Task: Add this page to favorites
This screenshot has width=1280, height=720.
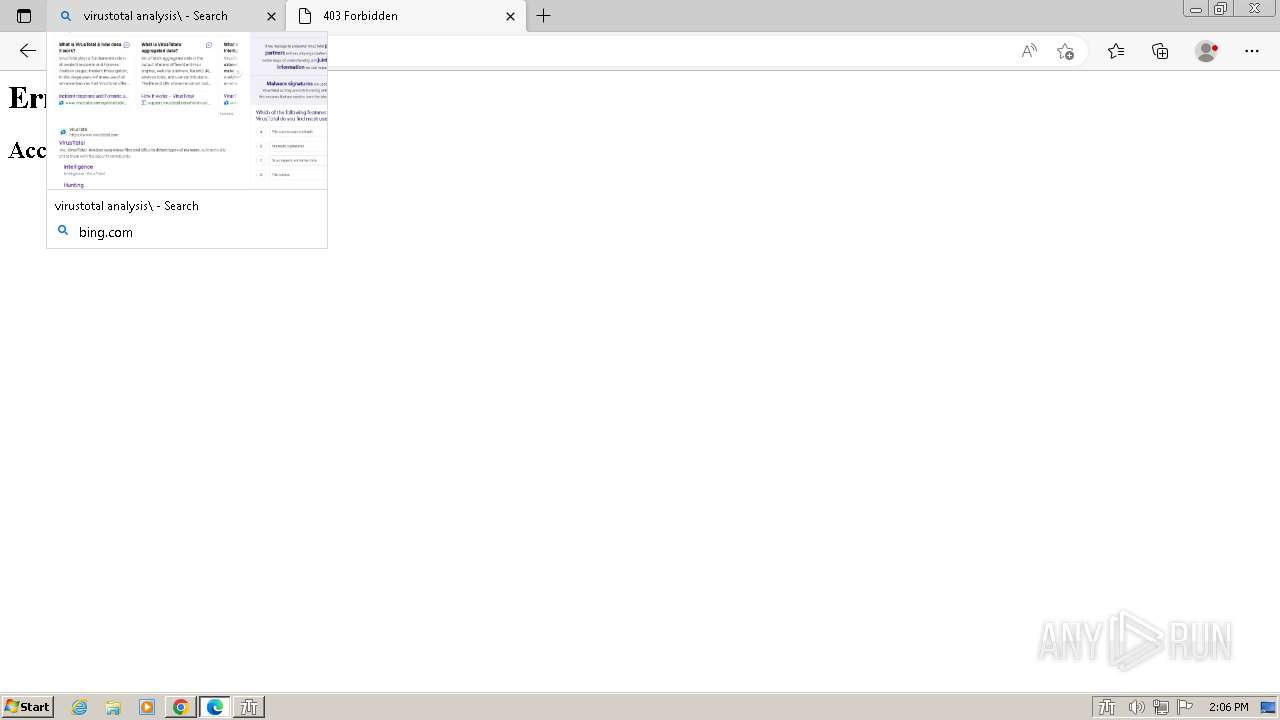Action: [x=1065, y=51]
